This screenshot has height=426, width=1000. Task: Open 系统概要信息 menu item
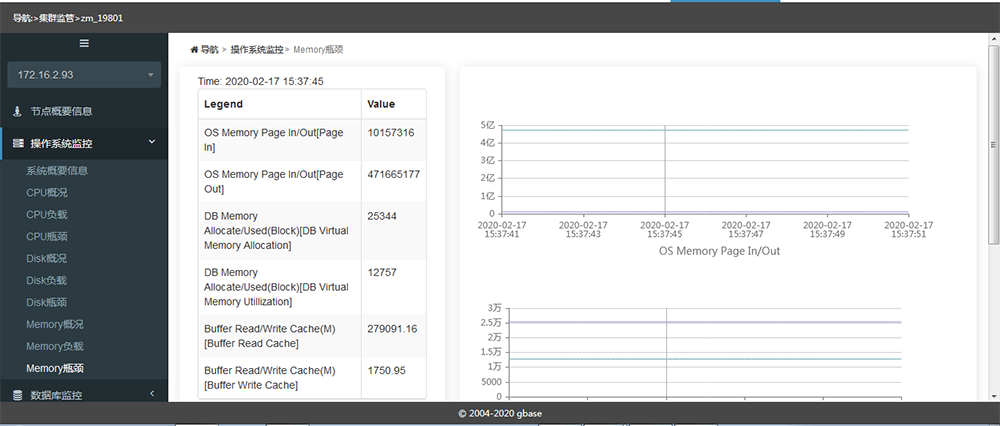pos(57,171)
